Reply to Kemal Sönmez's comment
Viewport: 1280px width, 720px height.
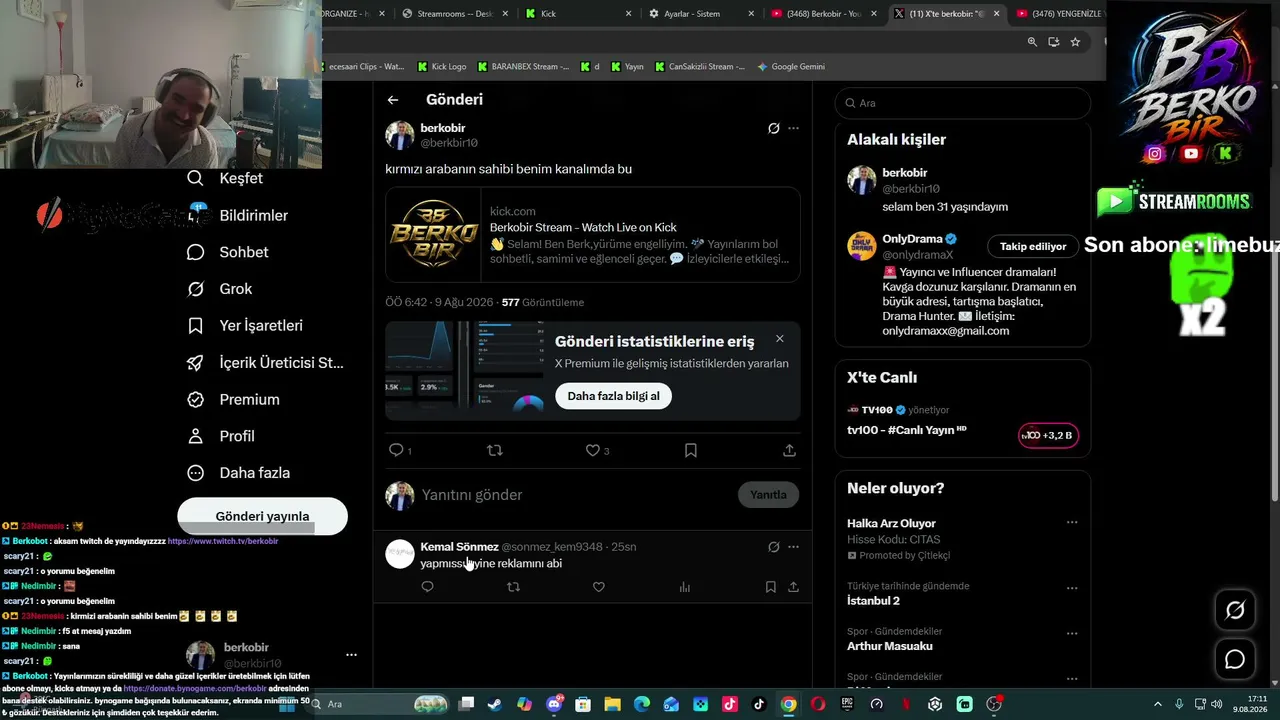pos(427,587)
